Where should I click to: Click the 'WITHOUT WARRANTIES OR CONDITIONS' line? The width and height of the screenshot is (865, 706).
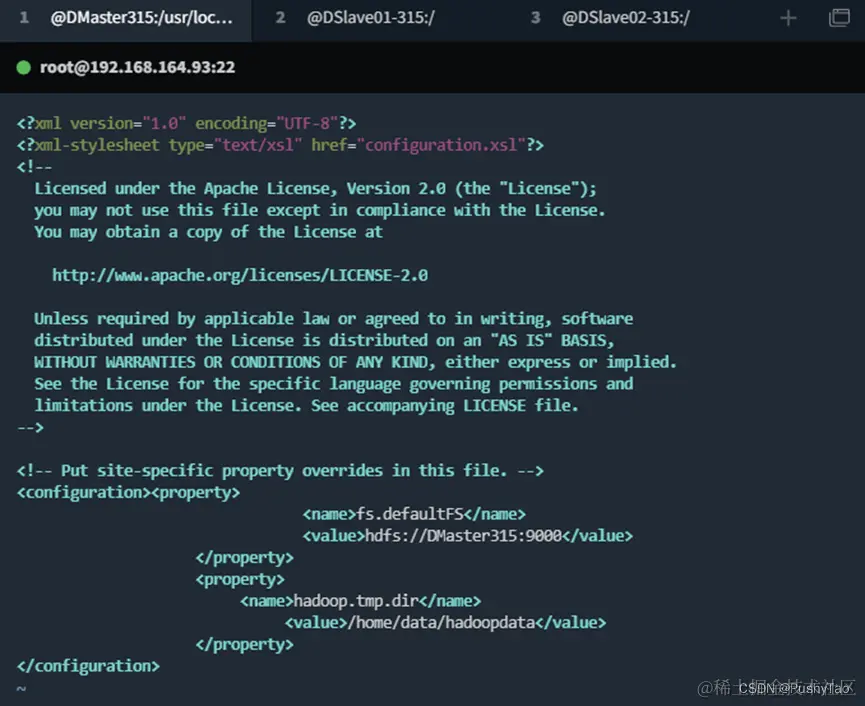tap(355, 362)
